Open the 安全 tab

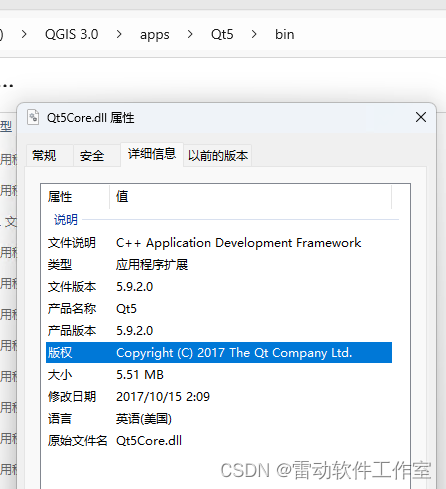(97, 155)
